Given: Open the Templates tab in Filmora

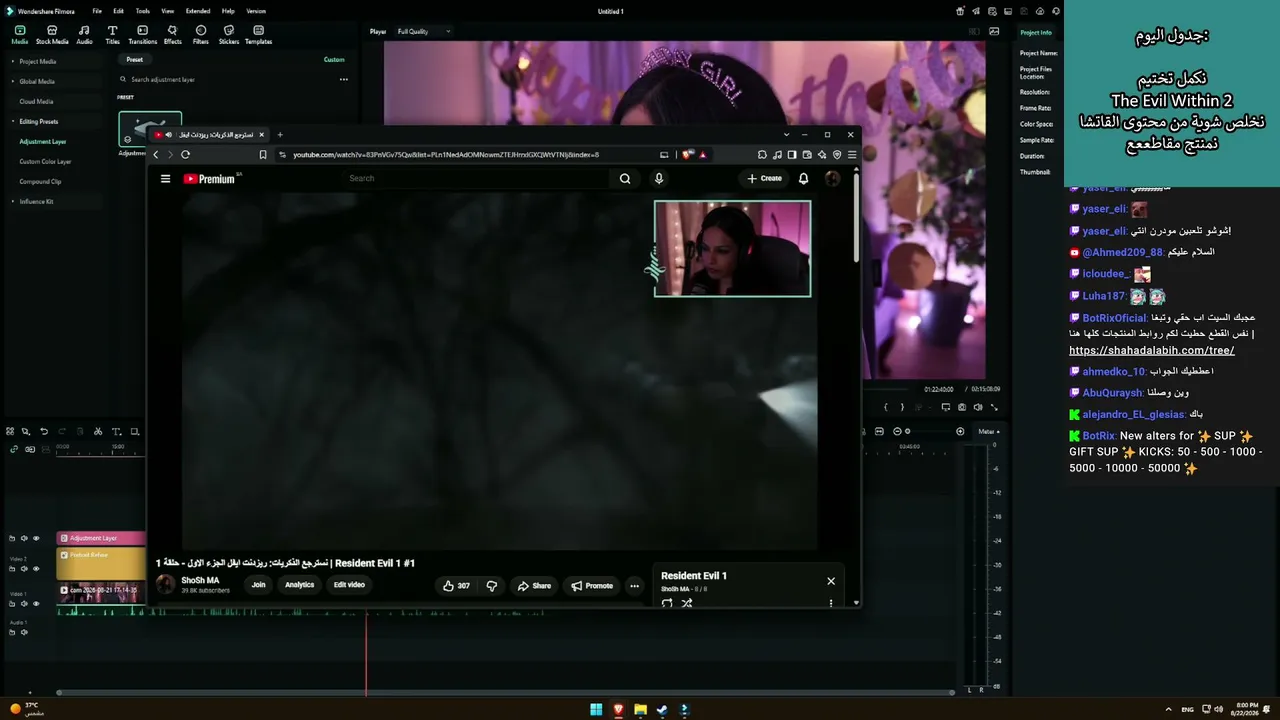Looking at the screenshot, I should tap(258, 35).
